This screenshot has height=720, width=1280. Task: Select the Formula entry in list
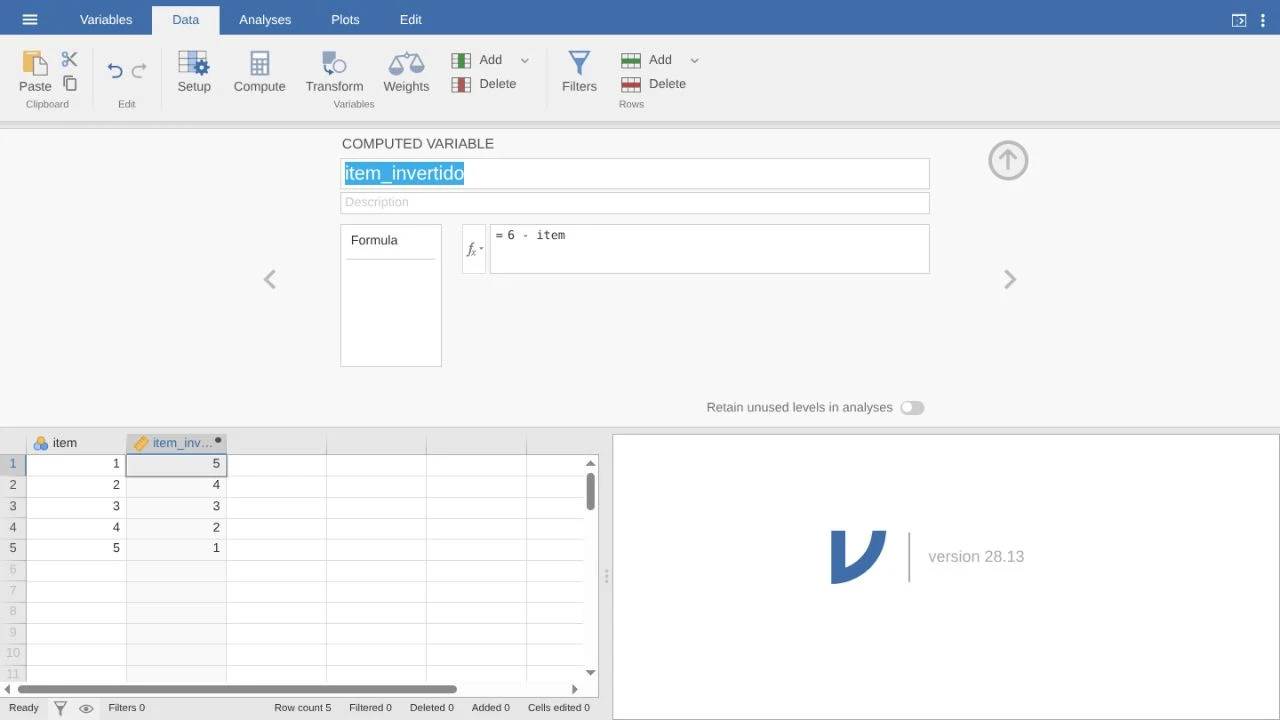391,241
